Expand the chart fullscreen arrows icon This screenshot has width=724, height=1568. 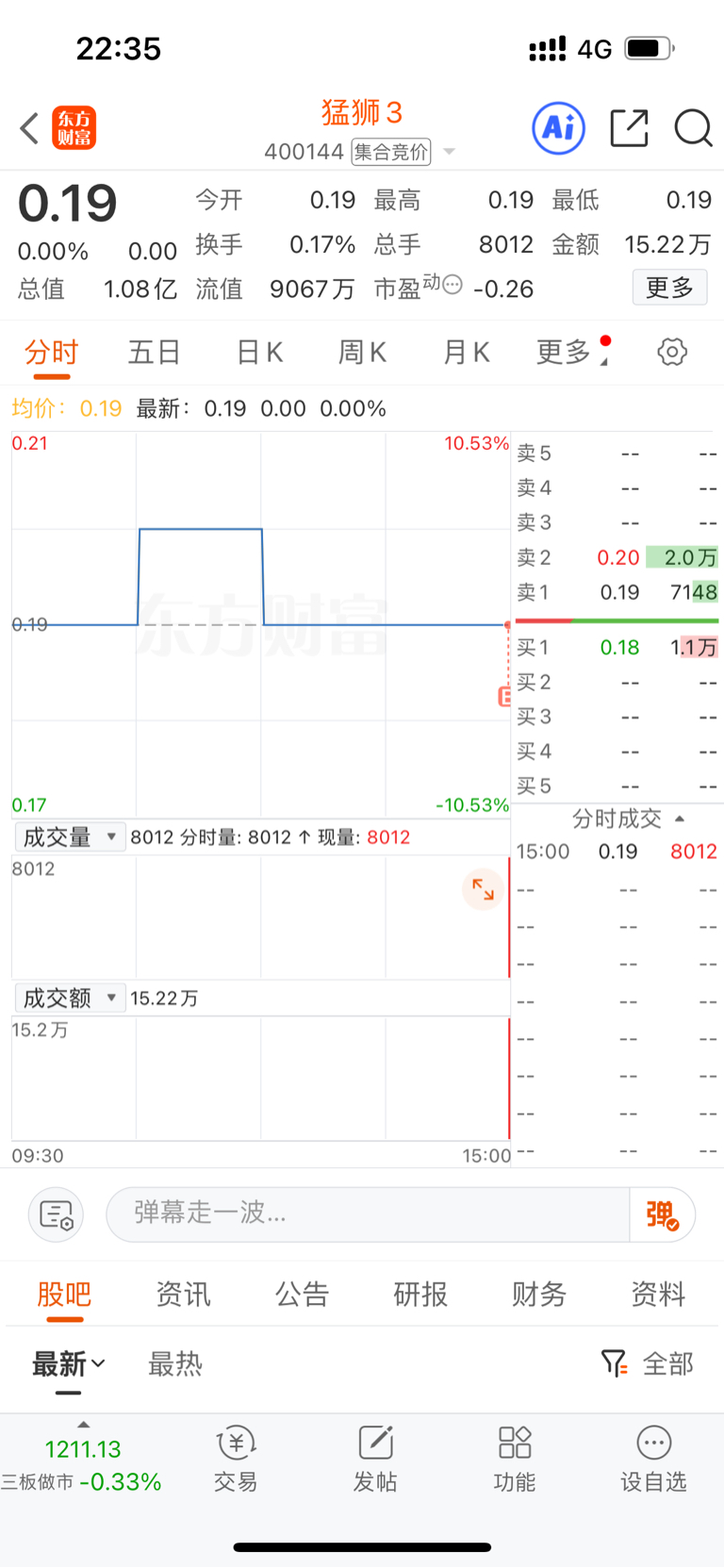pos(483,889)
